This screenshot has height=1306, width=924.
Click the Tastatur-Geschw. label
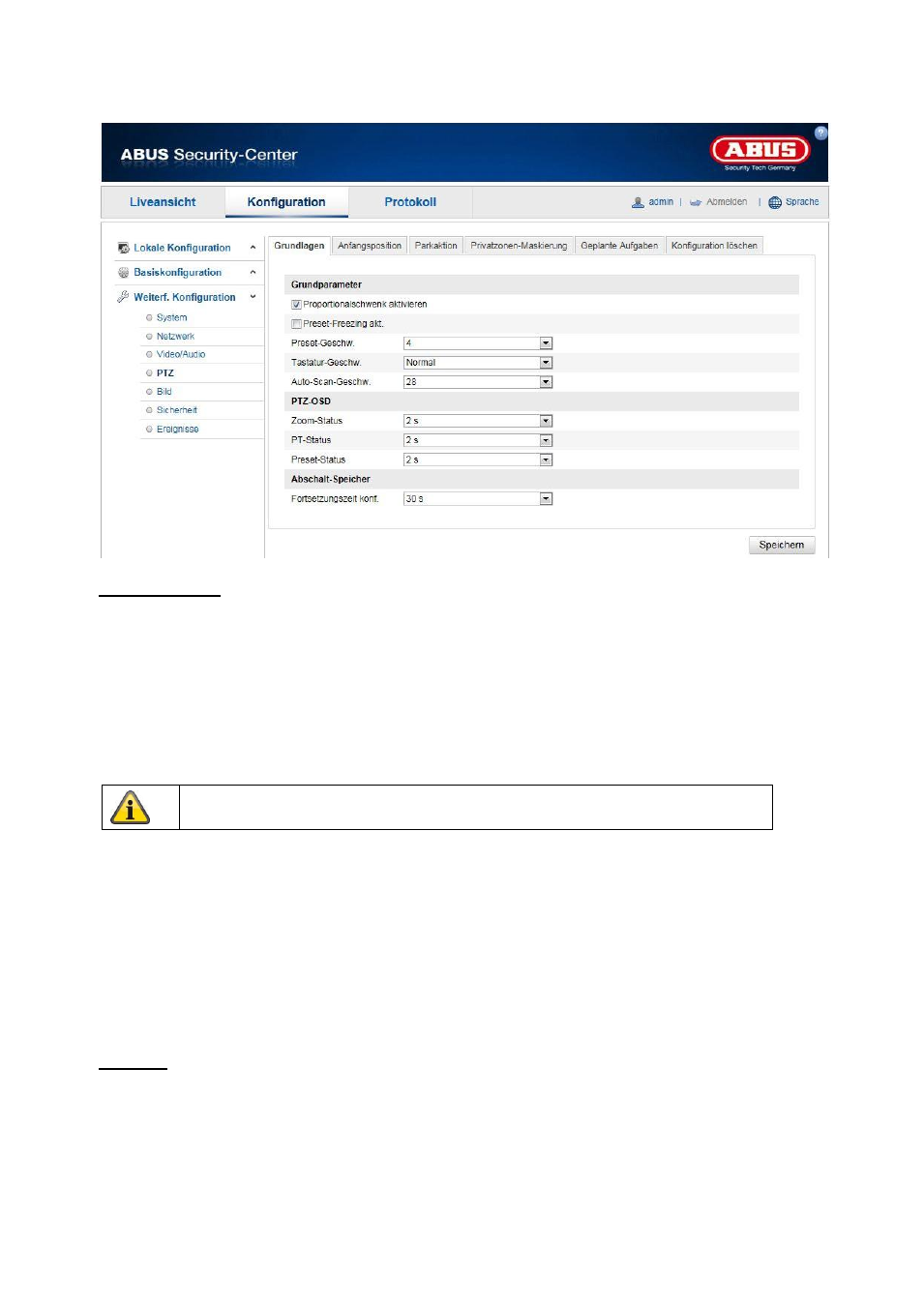pyautogui.click(x=326, y=363)
